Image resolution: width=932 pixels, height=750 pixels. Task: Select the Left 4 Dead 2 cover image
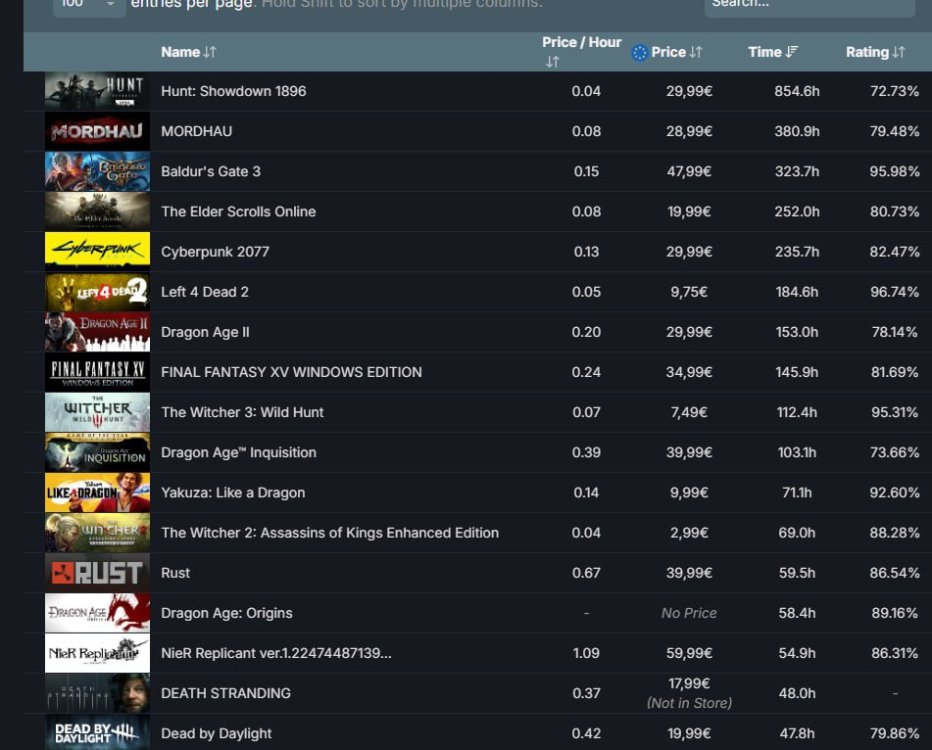pos(97,292)
